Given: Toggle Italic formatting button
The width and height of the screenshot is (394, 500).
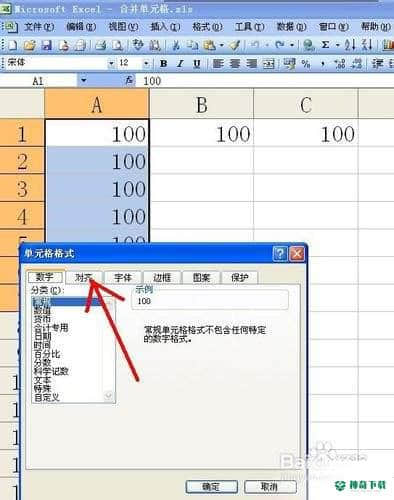Looking at the screenshot, I should 180,63.
